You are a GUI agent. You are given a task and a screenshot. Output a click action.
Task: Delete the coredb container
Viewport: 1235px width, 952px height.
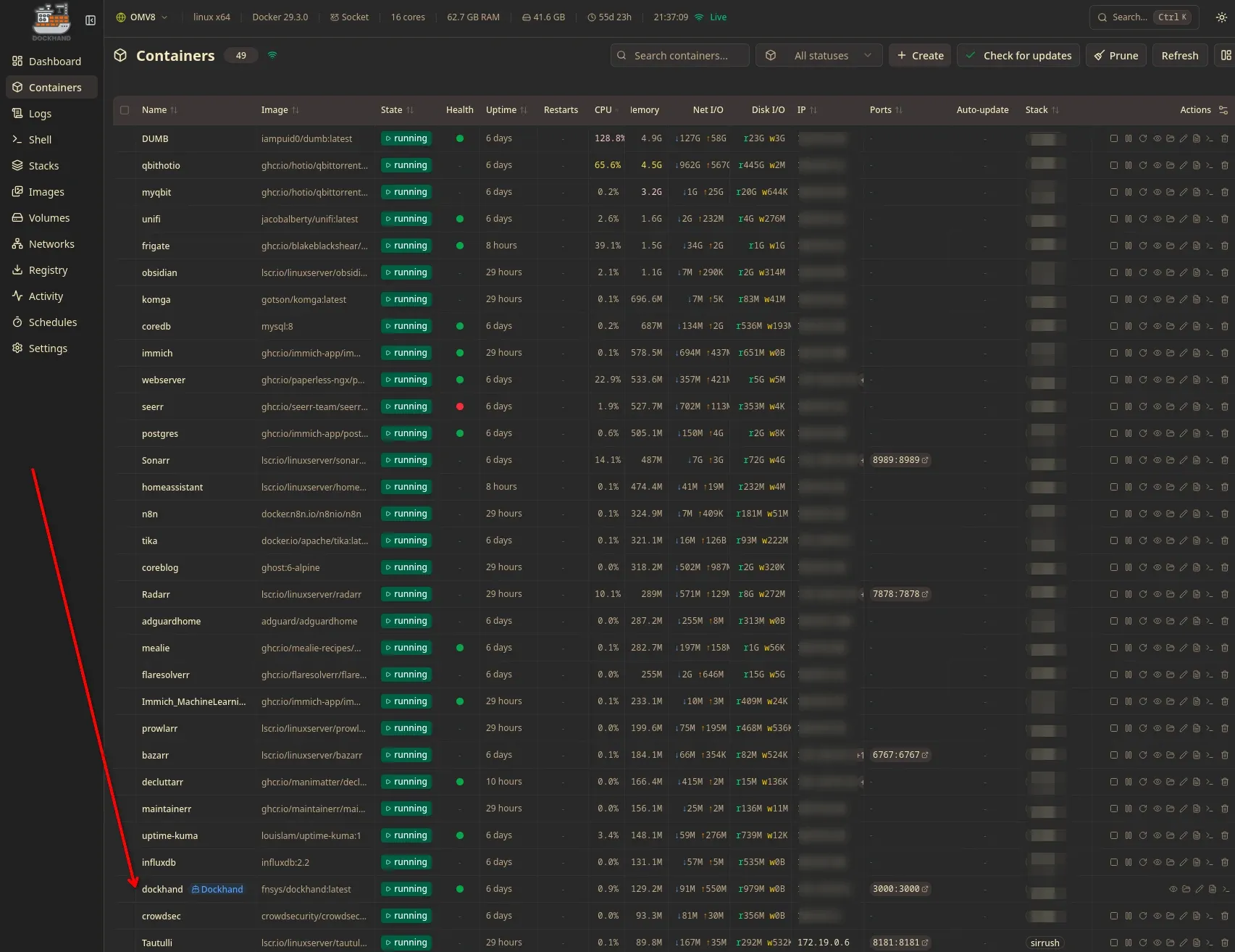1225,326
